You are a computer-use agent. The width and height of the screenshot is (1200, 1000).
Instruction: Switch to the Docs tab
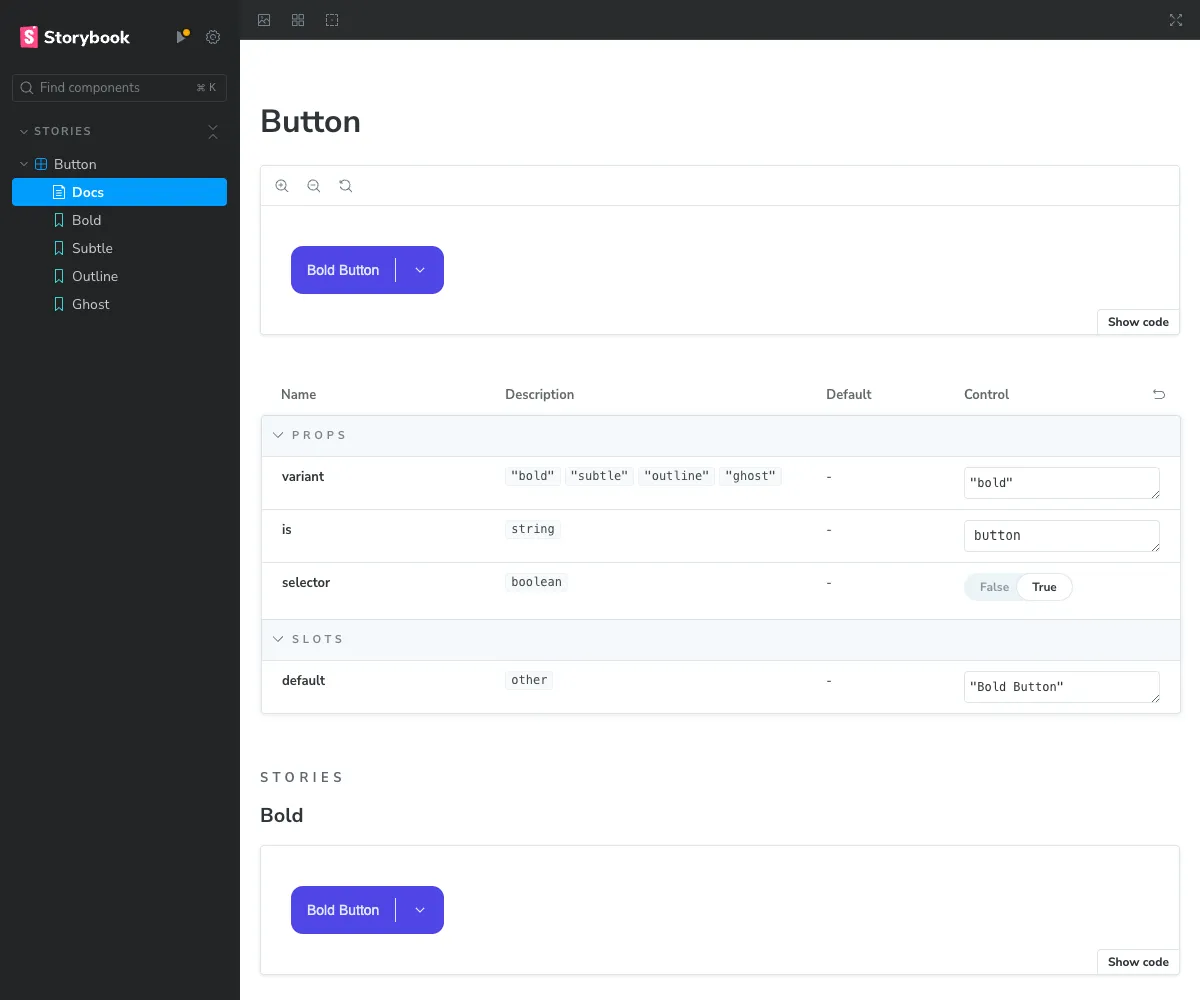click(x=88, y=192)
